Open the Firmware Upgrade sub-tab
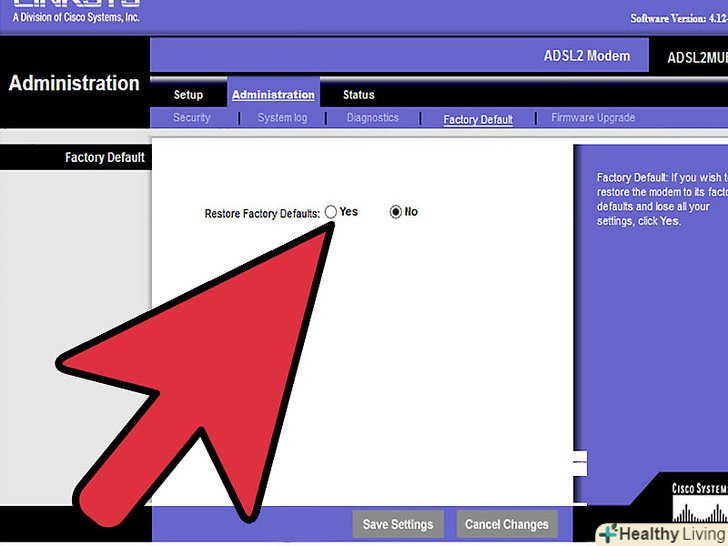 click(593, 118)
